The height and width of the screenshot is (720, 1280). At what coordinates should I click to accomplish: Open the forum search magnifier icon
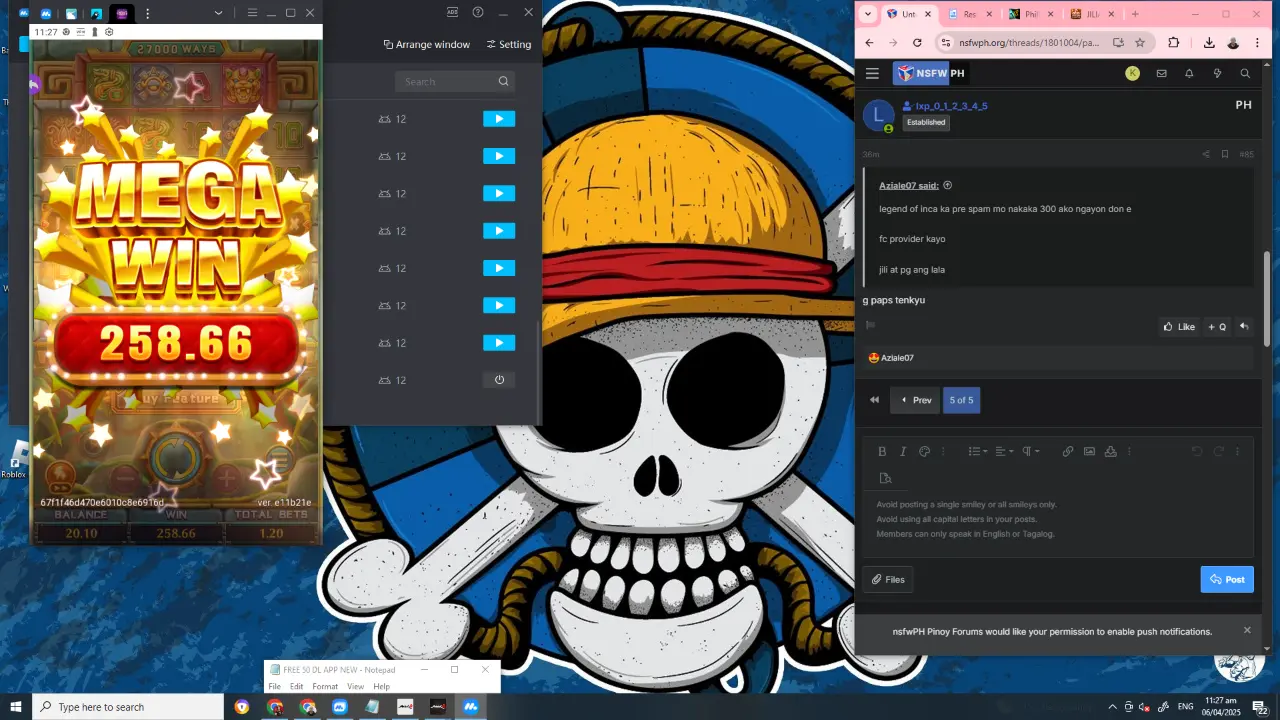1245,73
